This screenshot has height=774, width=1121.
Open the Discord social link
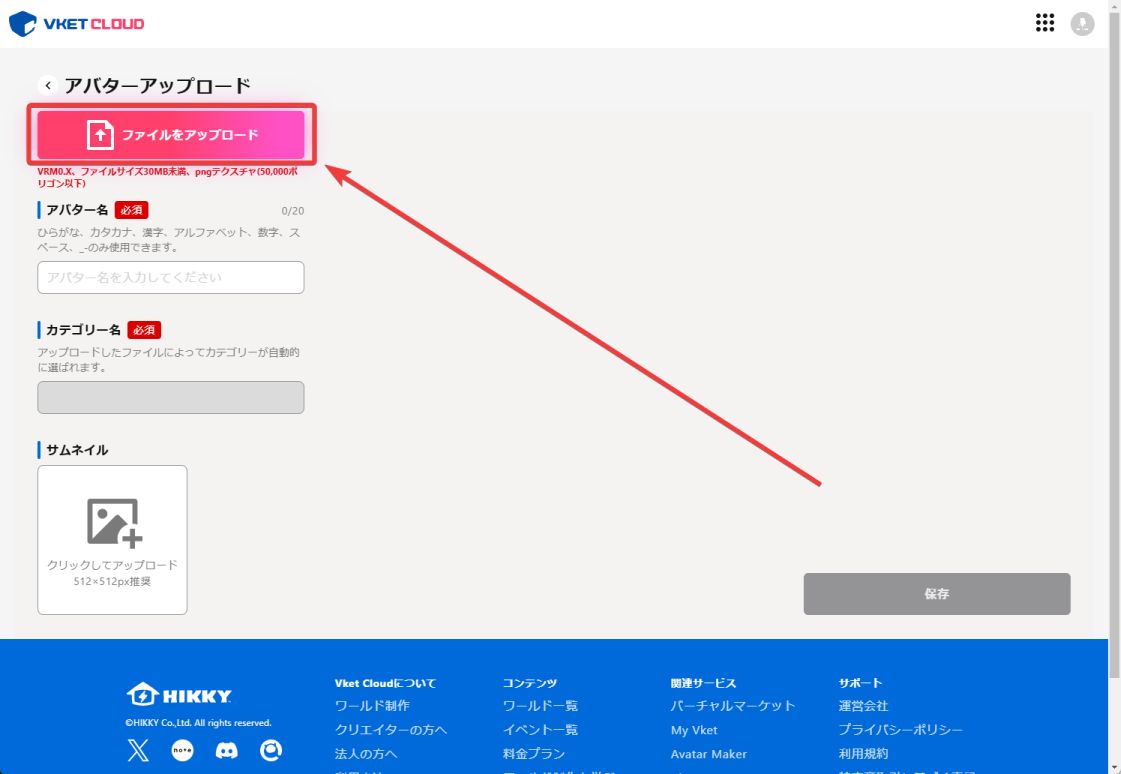(227, 751)
